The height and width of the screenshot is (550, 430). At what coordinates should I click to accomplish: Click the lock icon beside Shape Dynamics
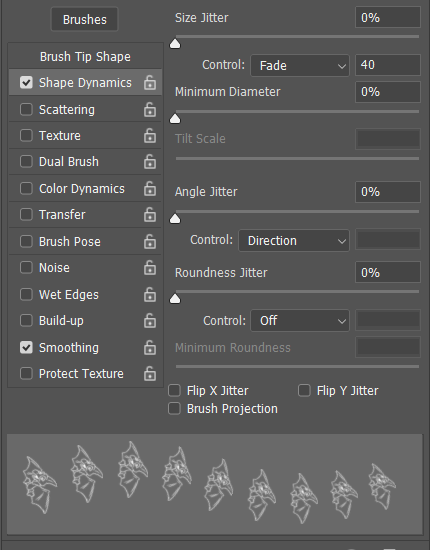tap(150, 83)
